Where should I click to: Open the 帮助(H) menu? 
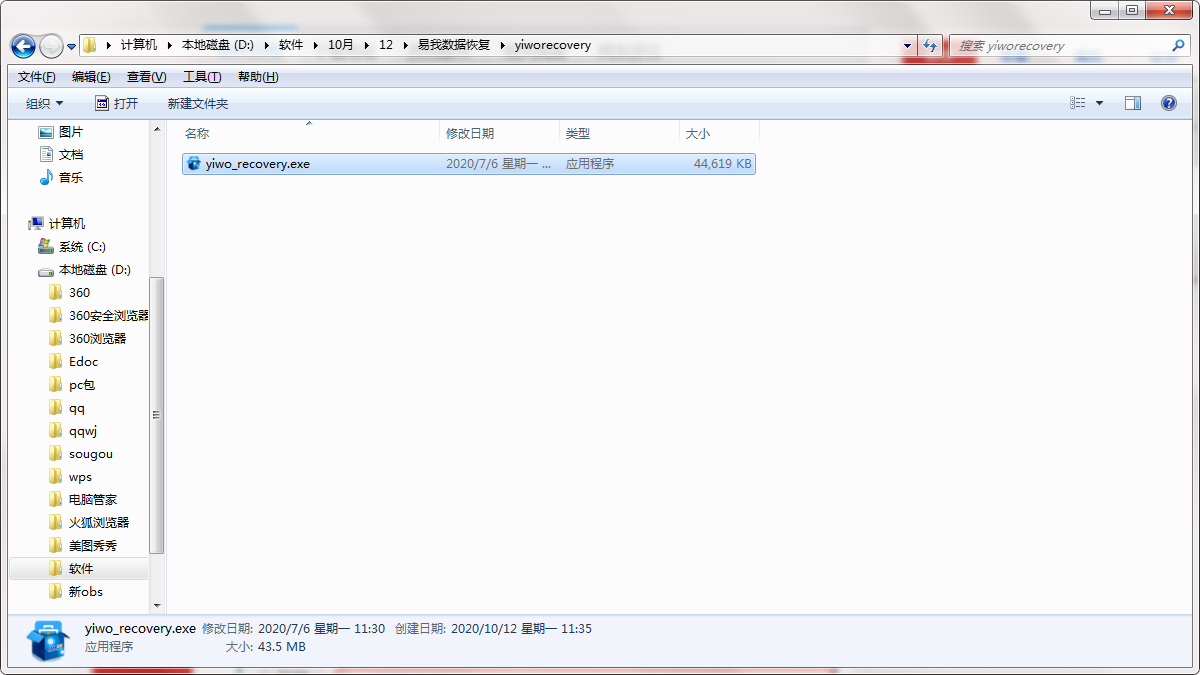258,77
